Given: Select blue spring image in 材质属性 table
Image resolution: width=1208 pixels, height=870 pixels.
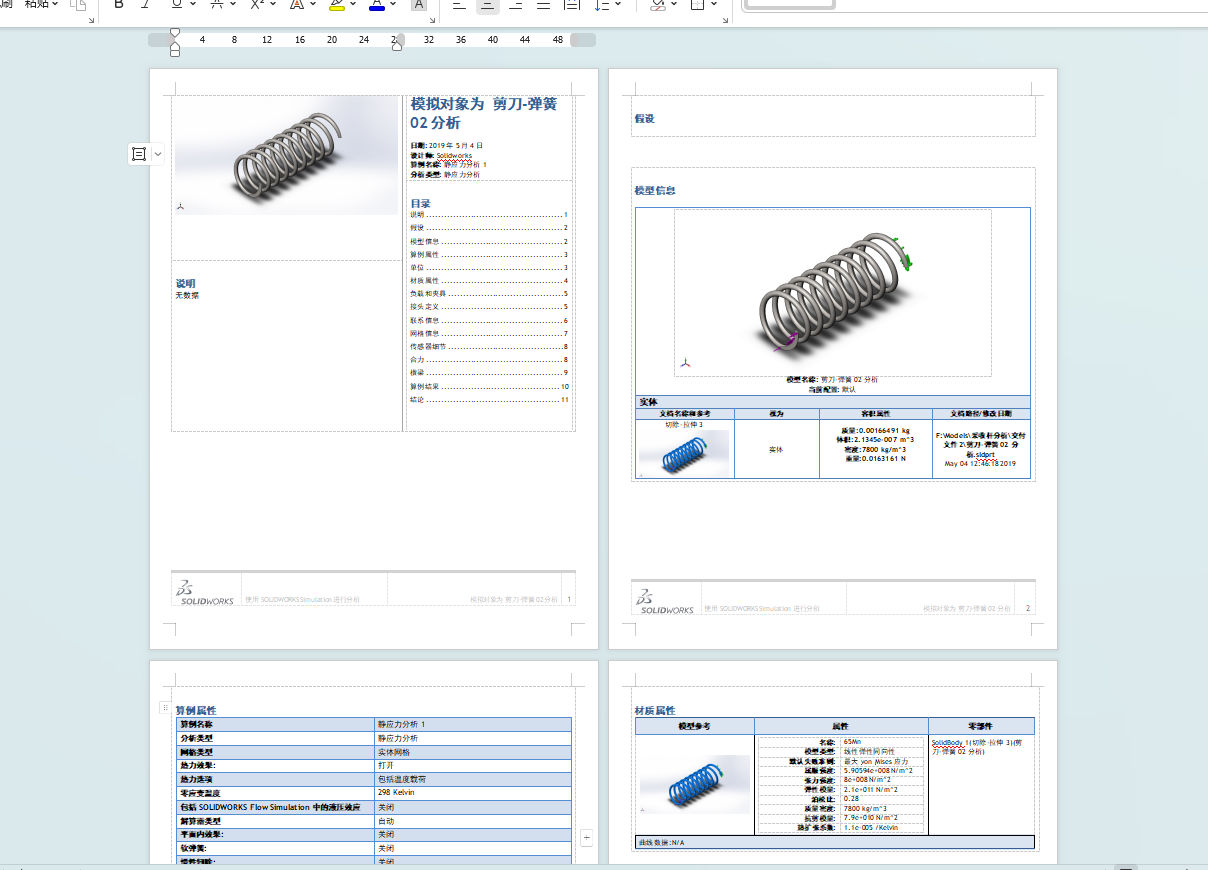Looking at the screenshot, I should [x=695, y=784].
